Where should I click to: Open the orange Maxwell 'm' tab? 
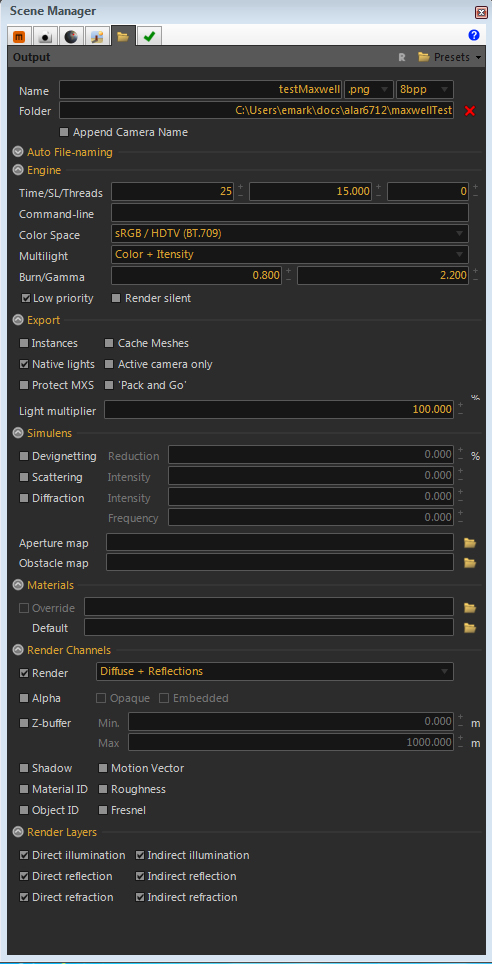click(19, 37)
